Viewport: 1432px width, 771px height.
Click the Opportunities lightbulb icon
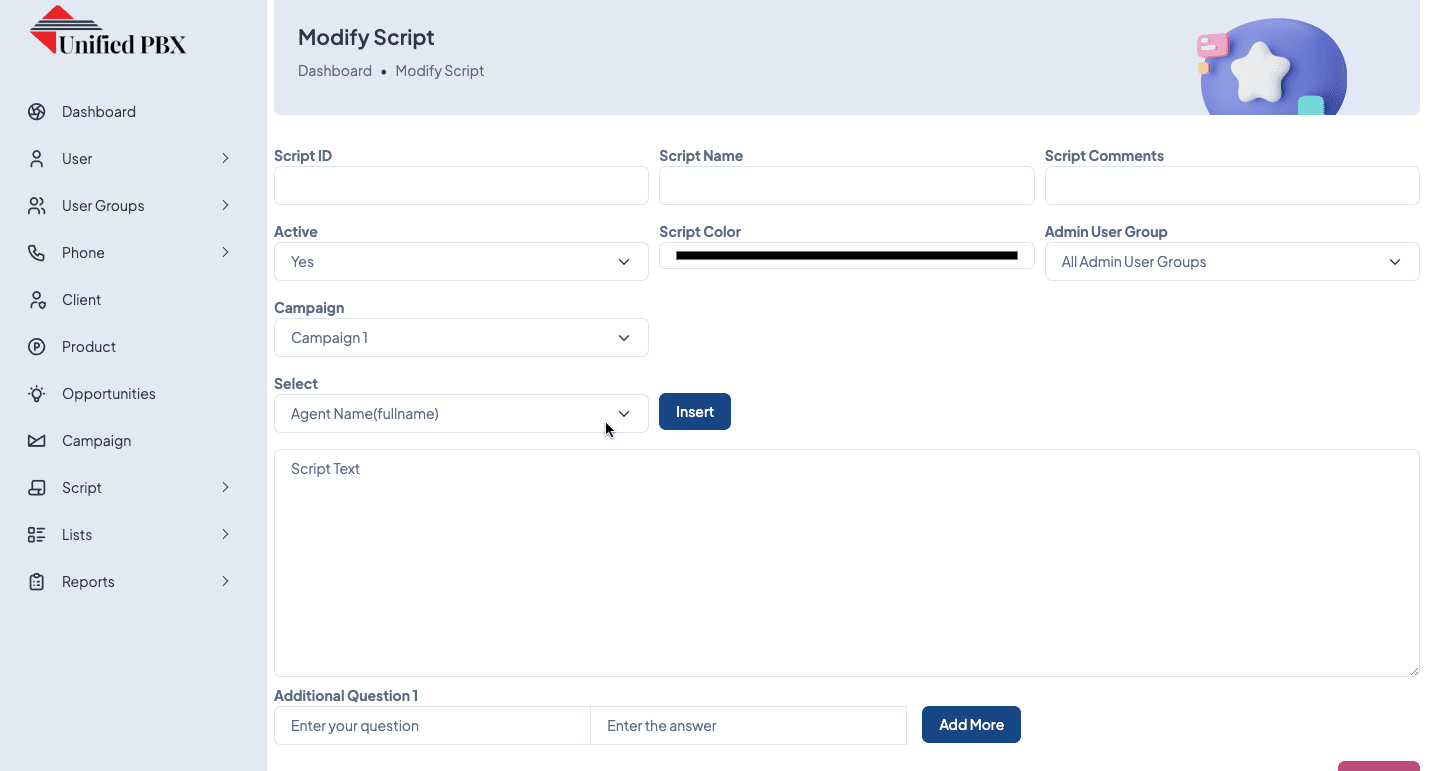(x=37, y=394)
